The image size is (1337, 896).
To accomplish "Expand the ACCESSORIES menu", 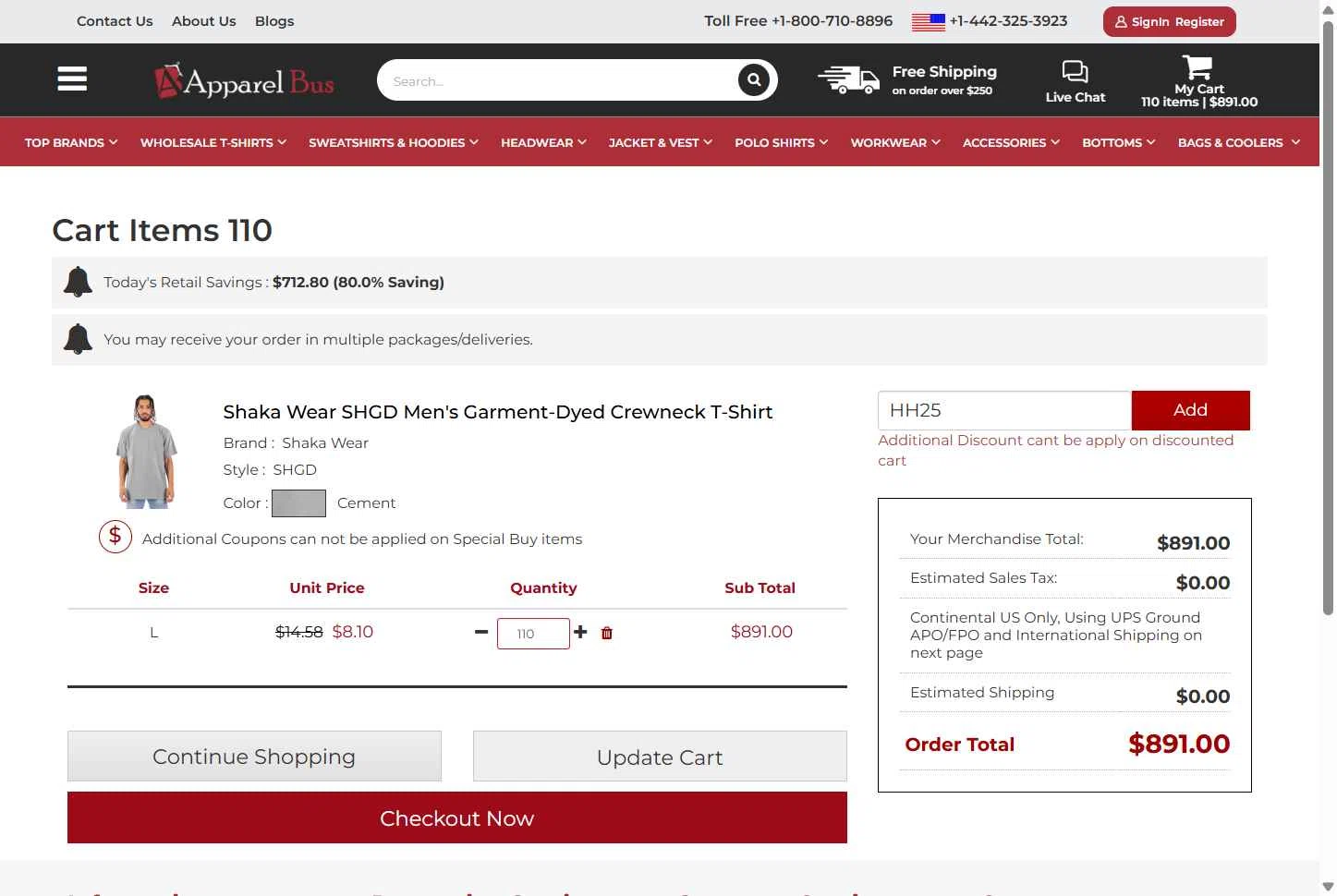I will tap(1011, 142).
